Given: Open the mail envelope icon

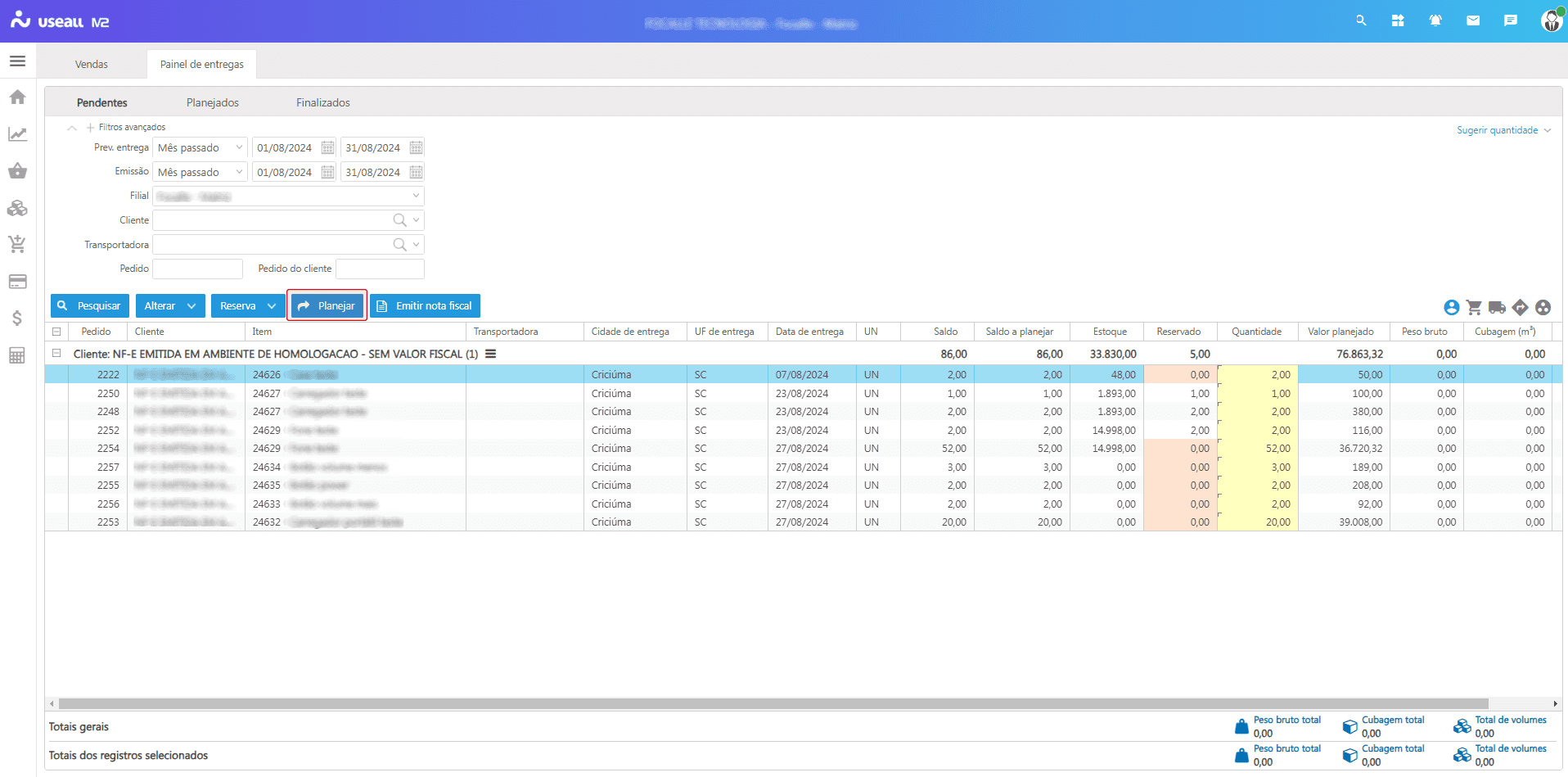Looking at the screenshot, I should [1473, 20].
